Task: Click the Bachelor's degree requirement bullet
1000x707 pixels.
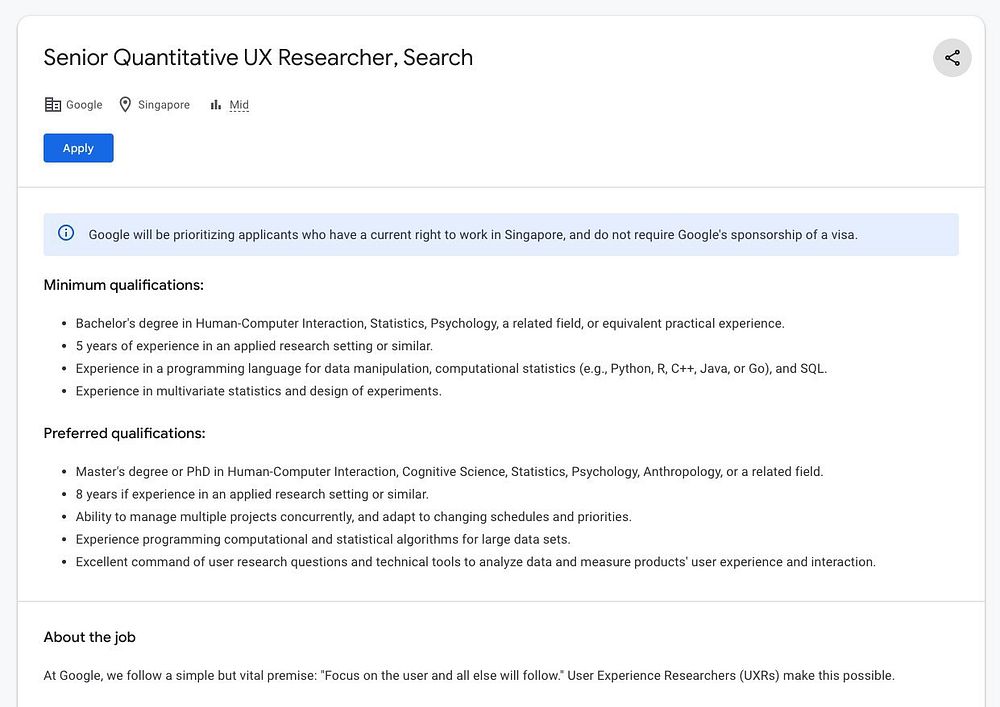Action: point(430,323)
